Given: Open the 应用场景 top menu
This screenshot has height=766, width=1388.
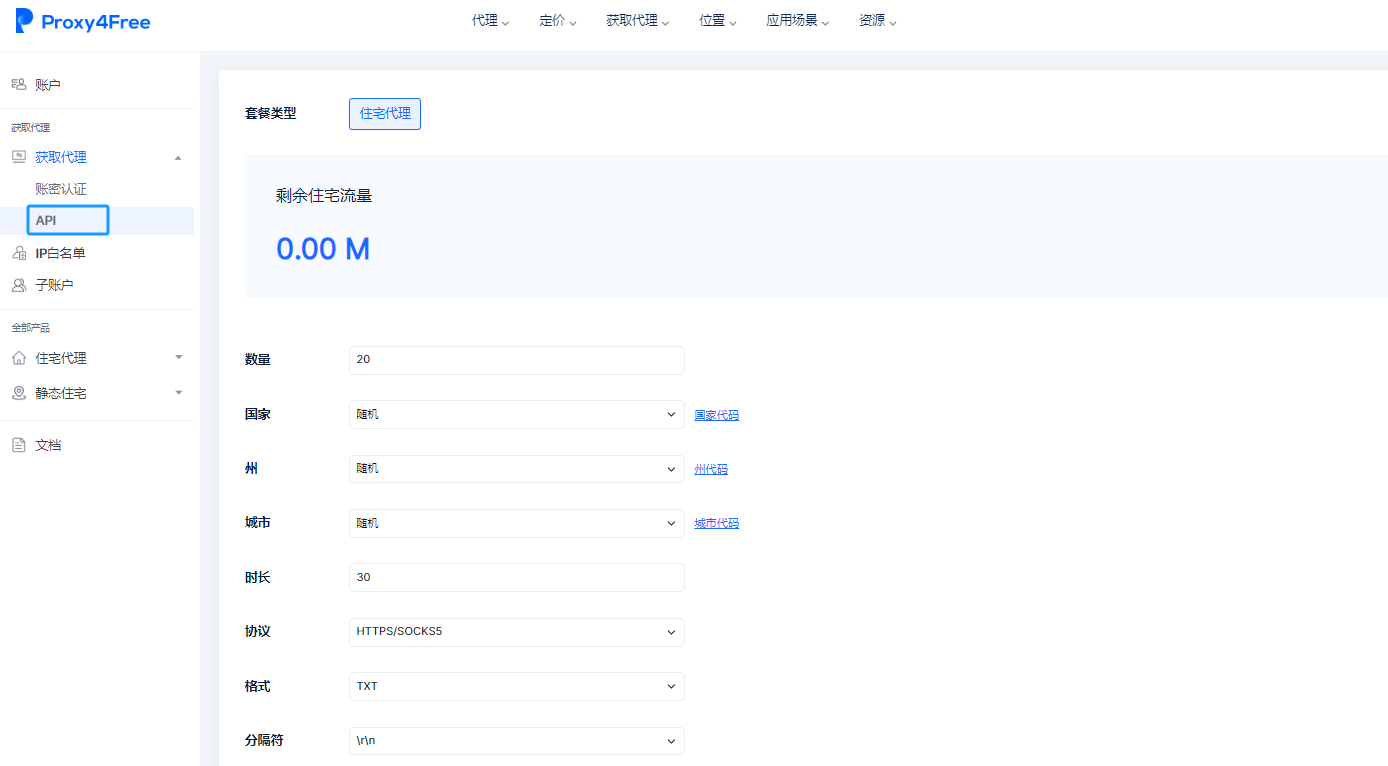Looking at the screenshot, I should pos(797,21).
